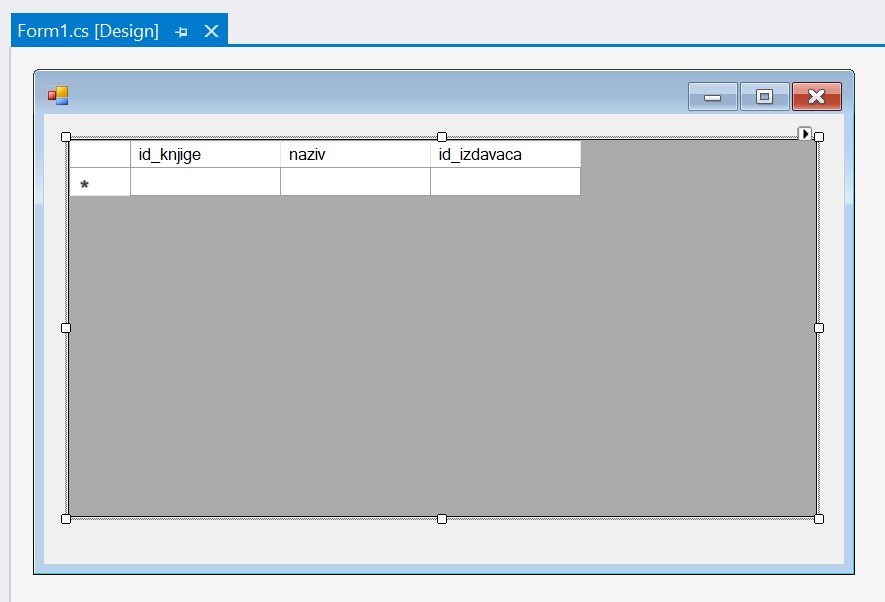
Task: Click the middle-left resize handle of the grid
Action: [66, 327]
